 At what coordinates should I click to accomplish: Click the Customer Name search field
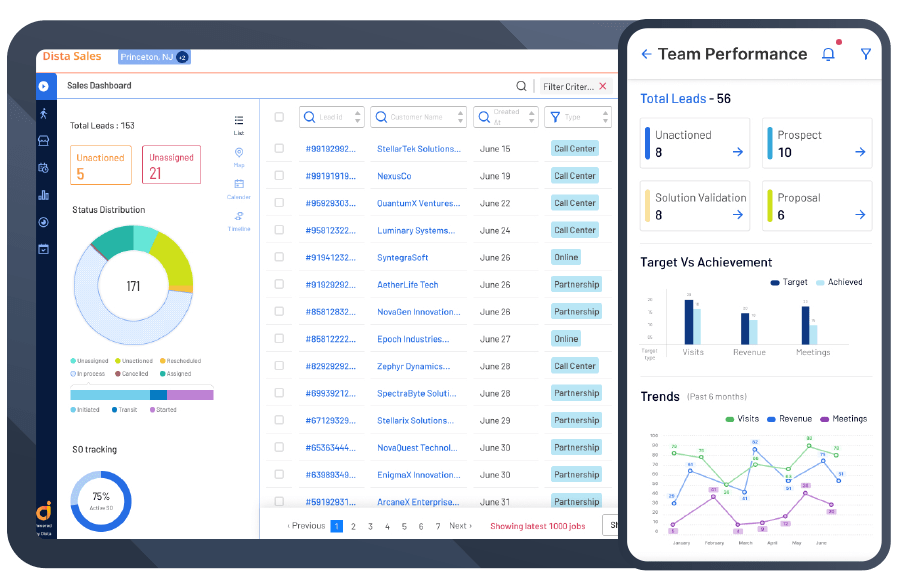[x=418, y=117]
